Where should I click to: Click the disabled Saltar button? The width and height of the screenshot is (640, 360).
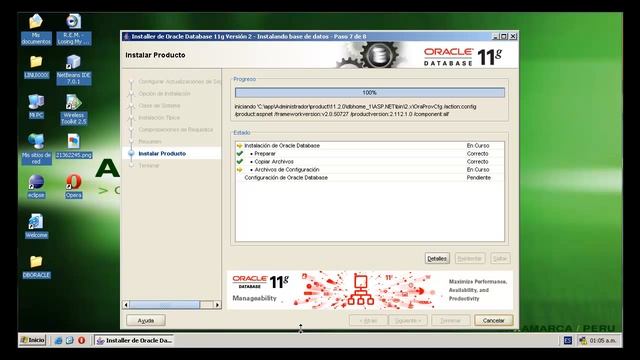click(500, 258)
